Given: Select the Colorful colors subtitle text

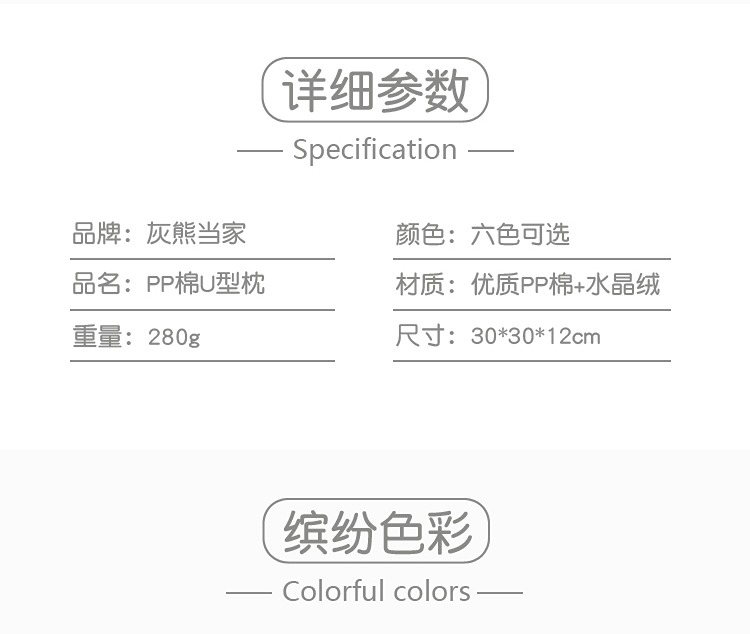Looking at the screenshot, I should click(376, 591).
